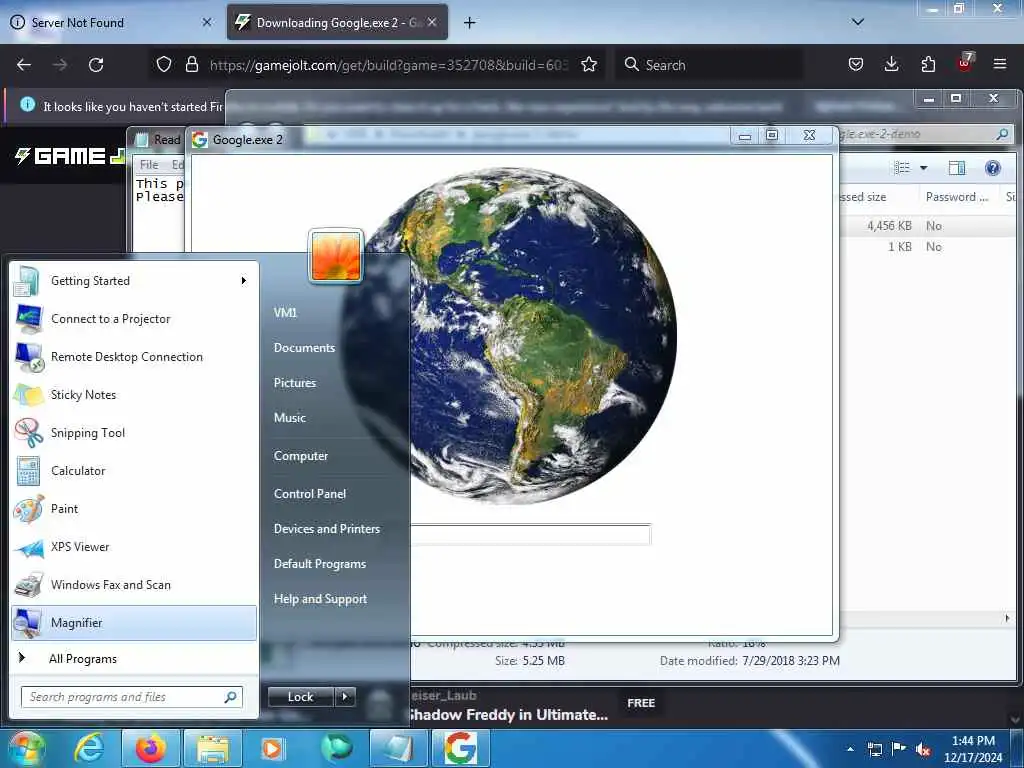Image resolution: width=1024 pixels, height=768 pixels.
Task: Launch Connect to a Projector
Action: click(134, 319)
